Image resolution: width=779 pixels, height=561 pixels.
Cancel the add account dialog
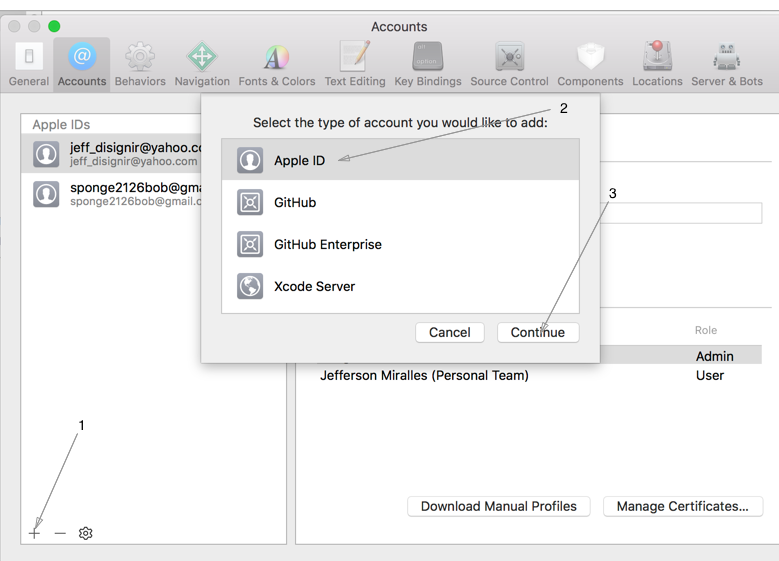[x=450, y=332]
